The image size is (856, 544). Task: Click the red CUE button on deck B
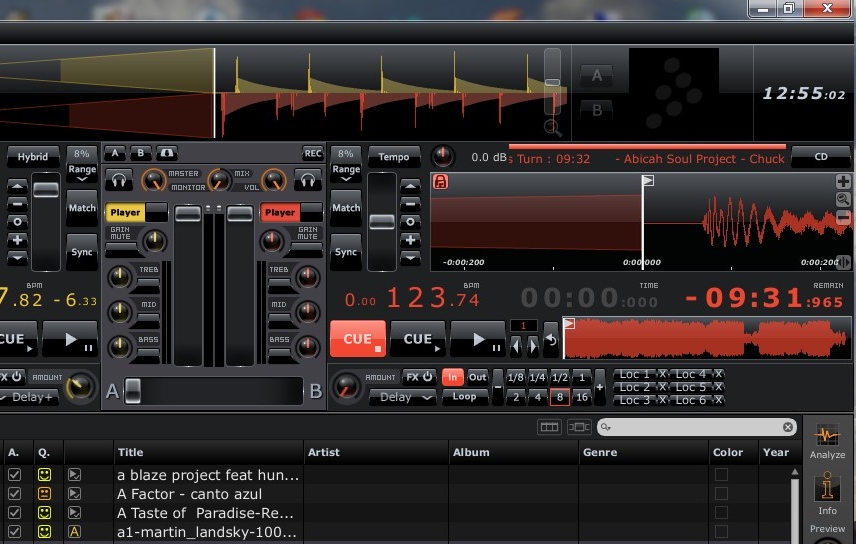click(x=358, y=339)
